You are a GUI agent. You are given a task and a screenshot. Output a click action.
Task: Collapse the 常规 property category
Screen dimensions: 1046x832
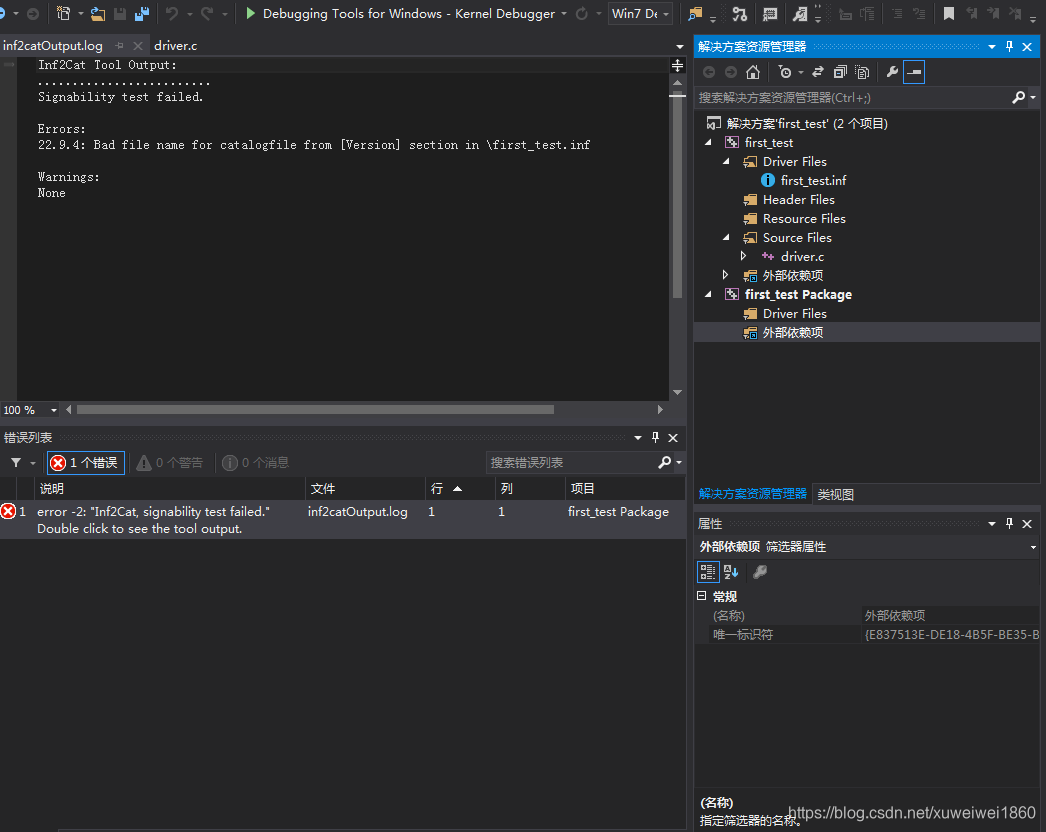pyautogui.click(x=702, y=596)
